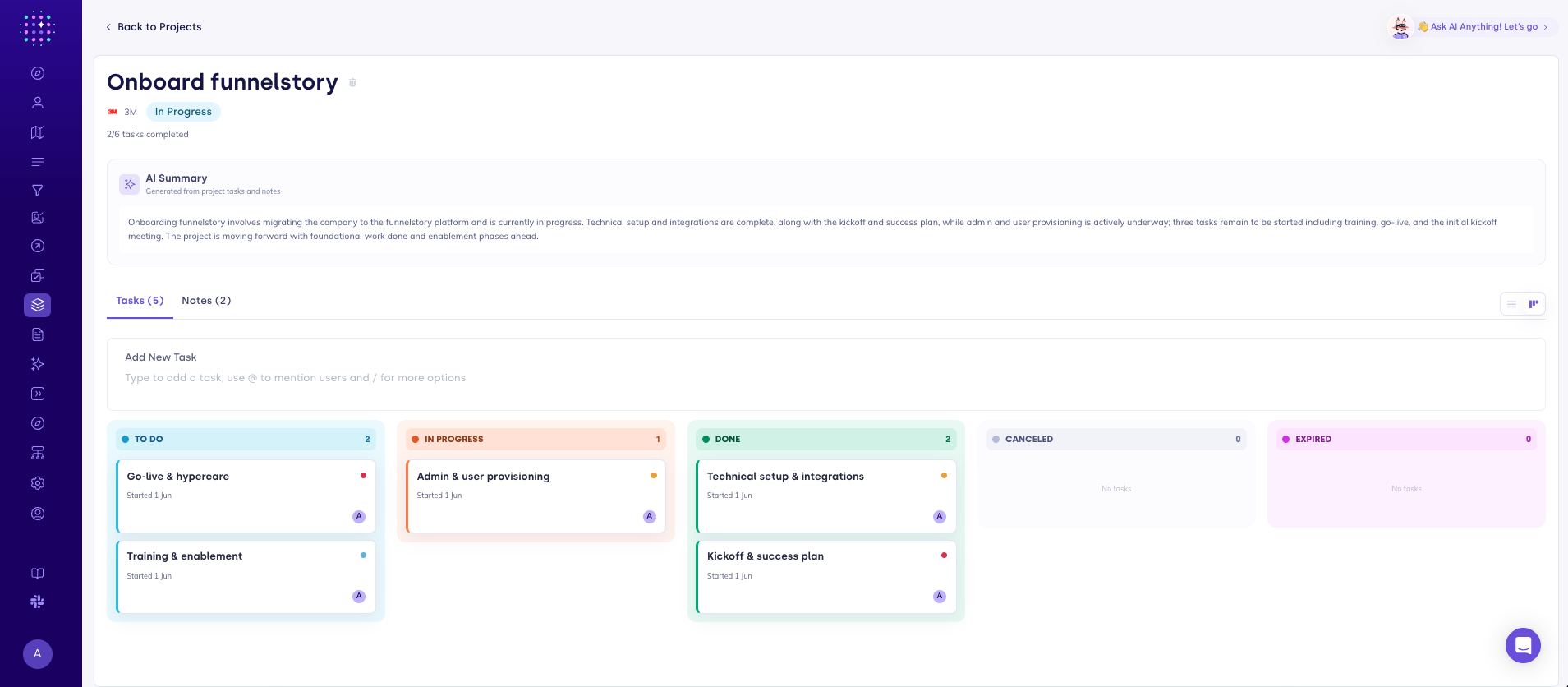Focus the Add New Task input field

point(826,374)
